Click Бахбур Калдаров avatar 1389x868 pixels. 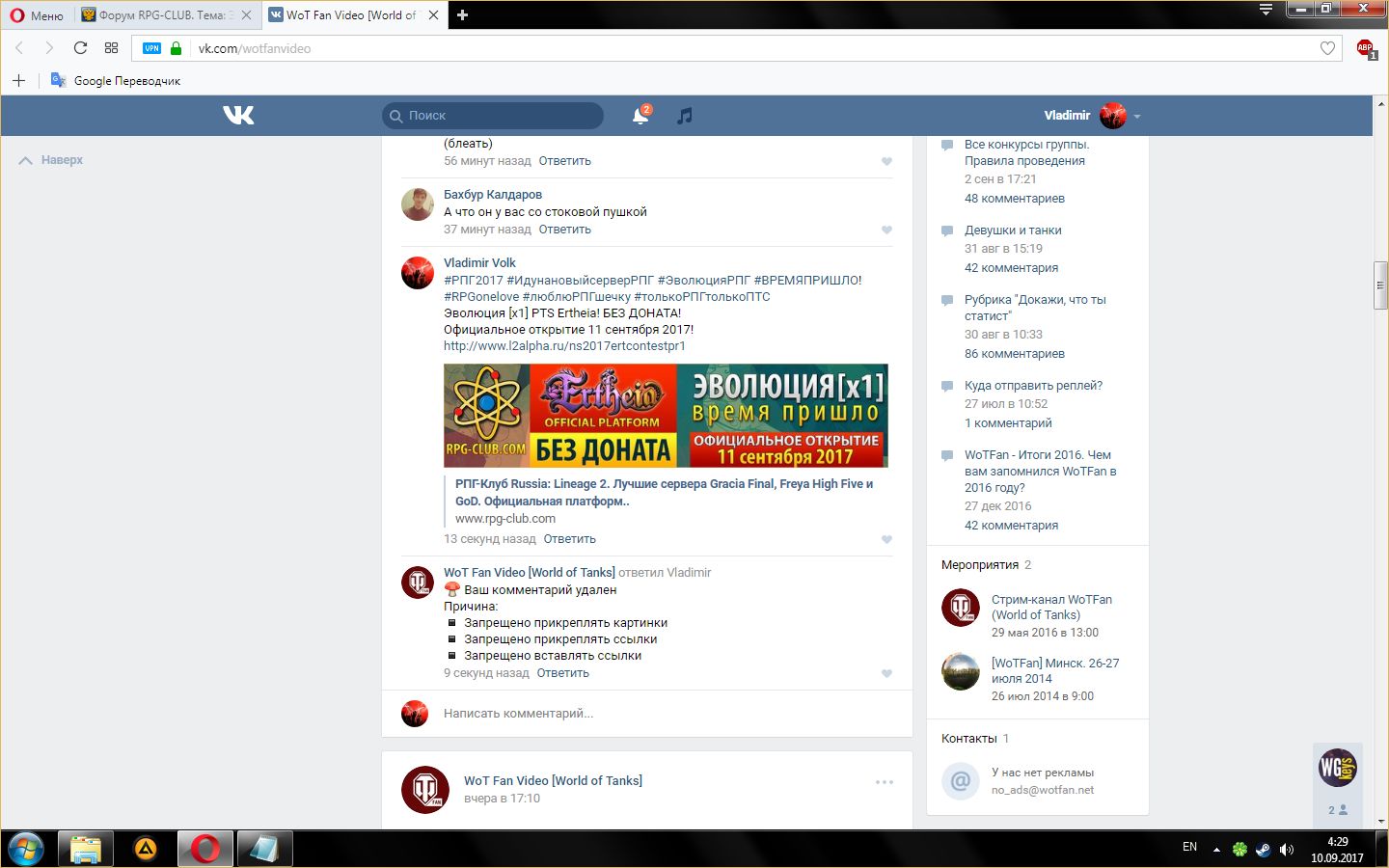pos(418,203)
